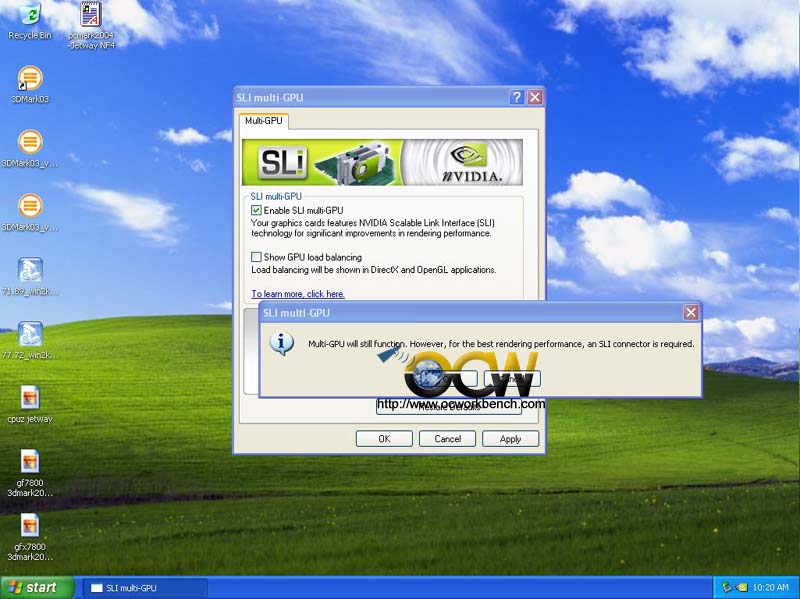Screen dimensions: 800x599
Task: Click the SLI NVIDIA banner image
Action: click(382, 162)
